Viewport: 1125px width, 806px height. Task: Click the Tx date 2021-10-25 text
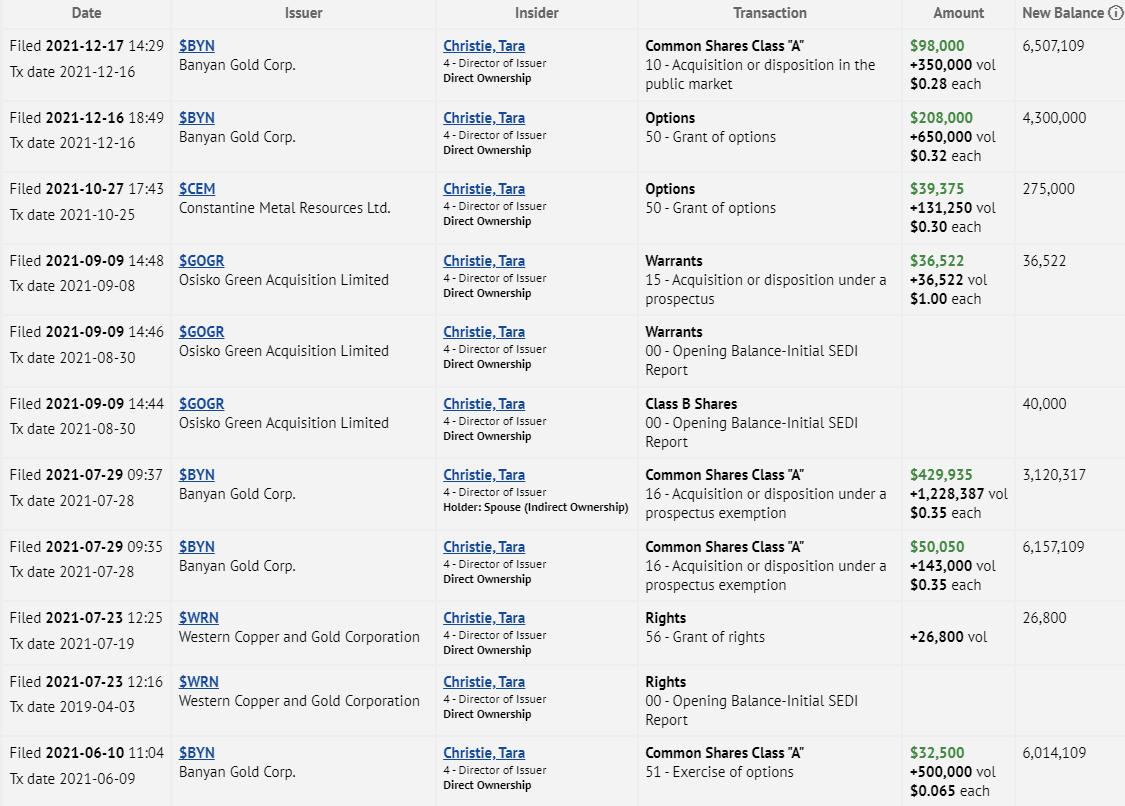(72, 215)
